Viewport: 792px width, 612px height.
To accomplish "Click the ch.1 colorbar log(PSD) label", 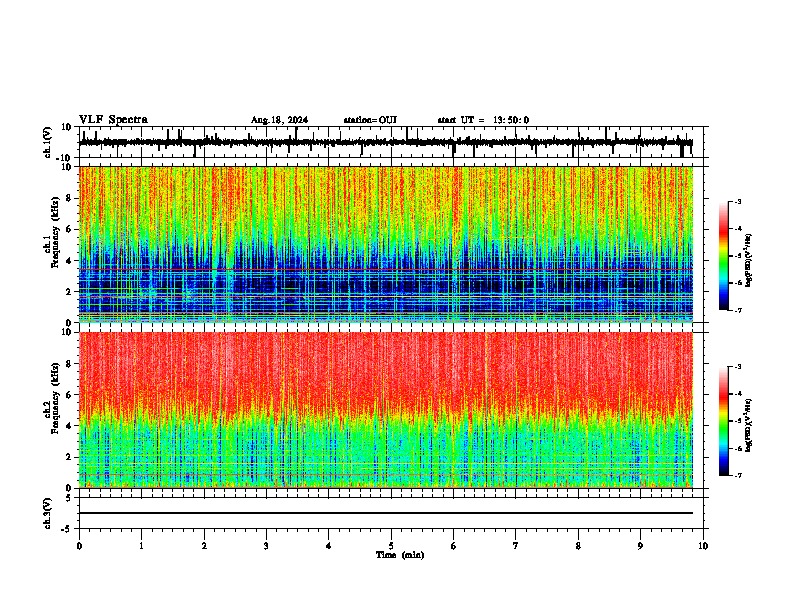I will point(749,261).
